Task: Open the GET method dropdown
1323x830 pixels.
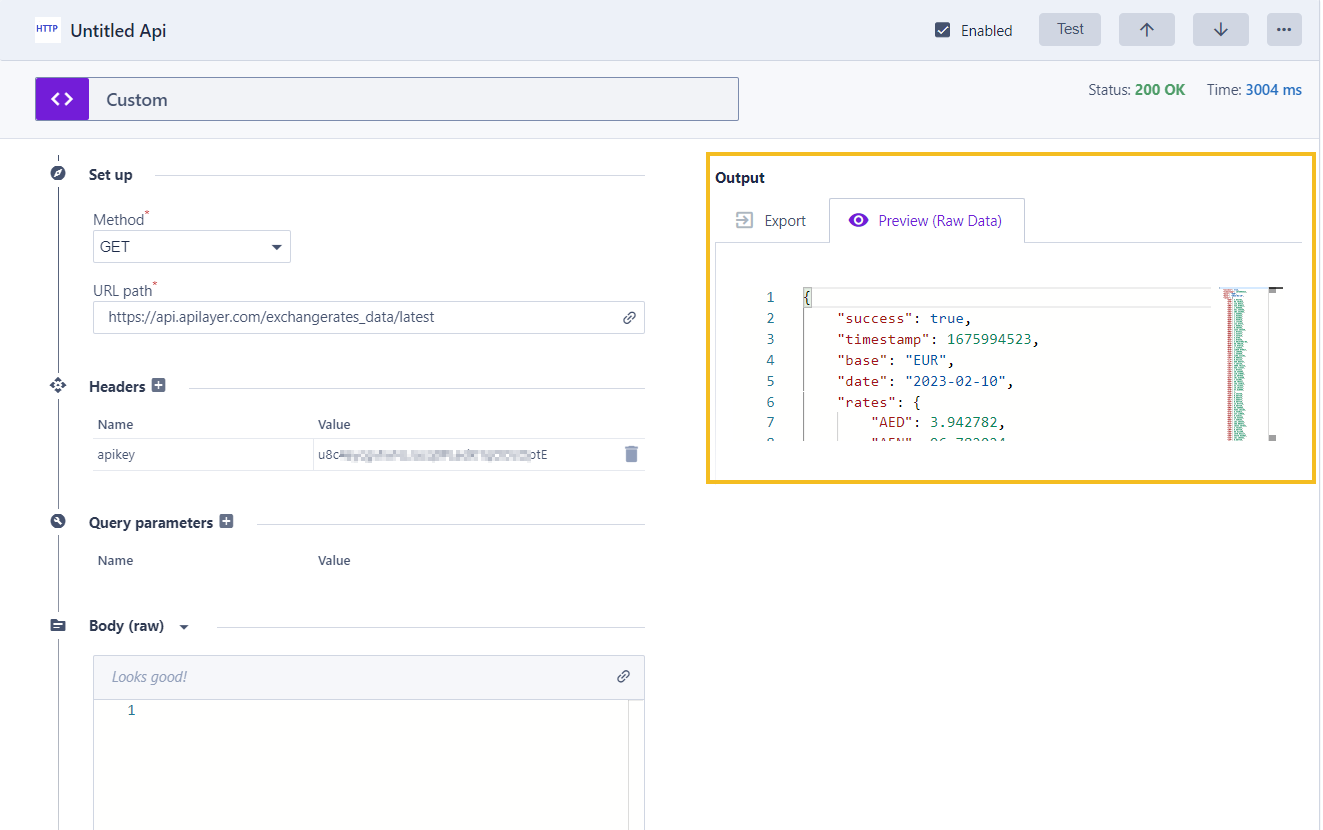Action: tap(191, 247)
